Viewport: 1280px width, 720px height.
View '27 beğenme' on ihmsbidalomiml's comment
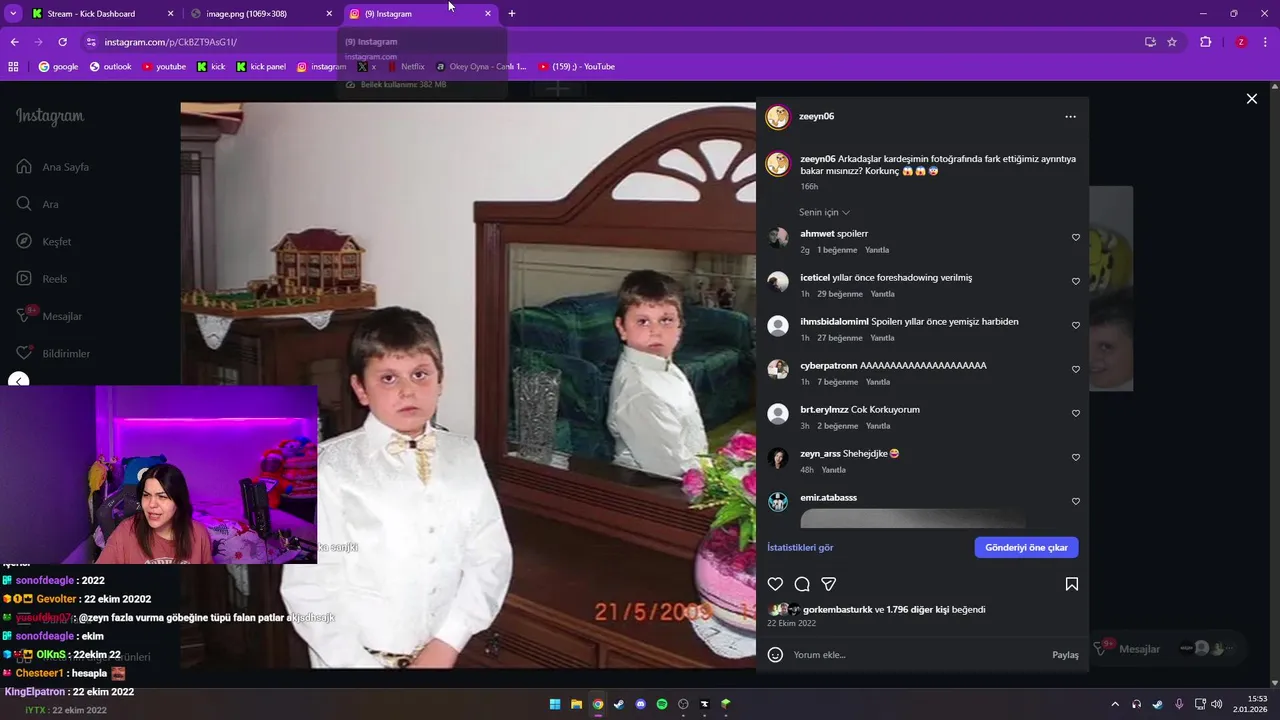(840, 338)
